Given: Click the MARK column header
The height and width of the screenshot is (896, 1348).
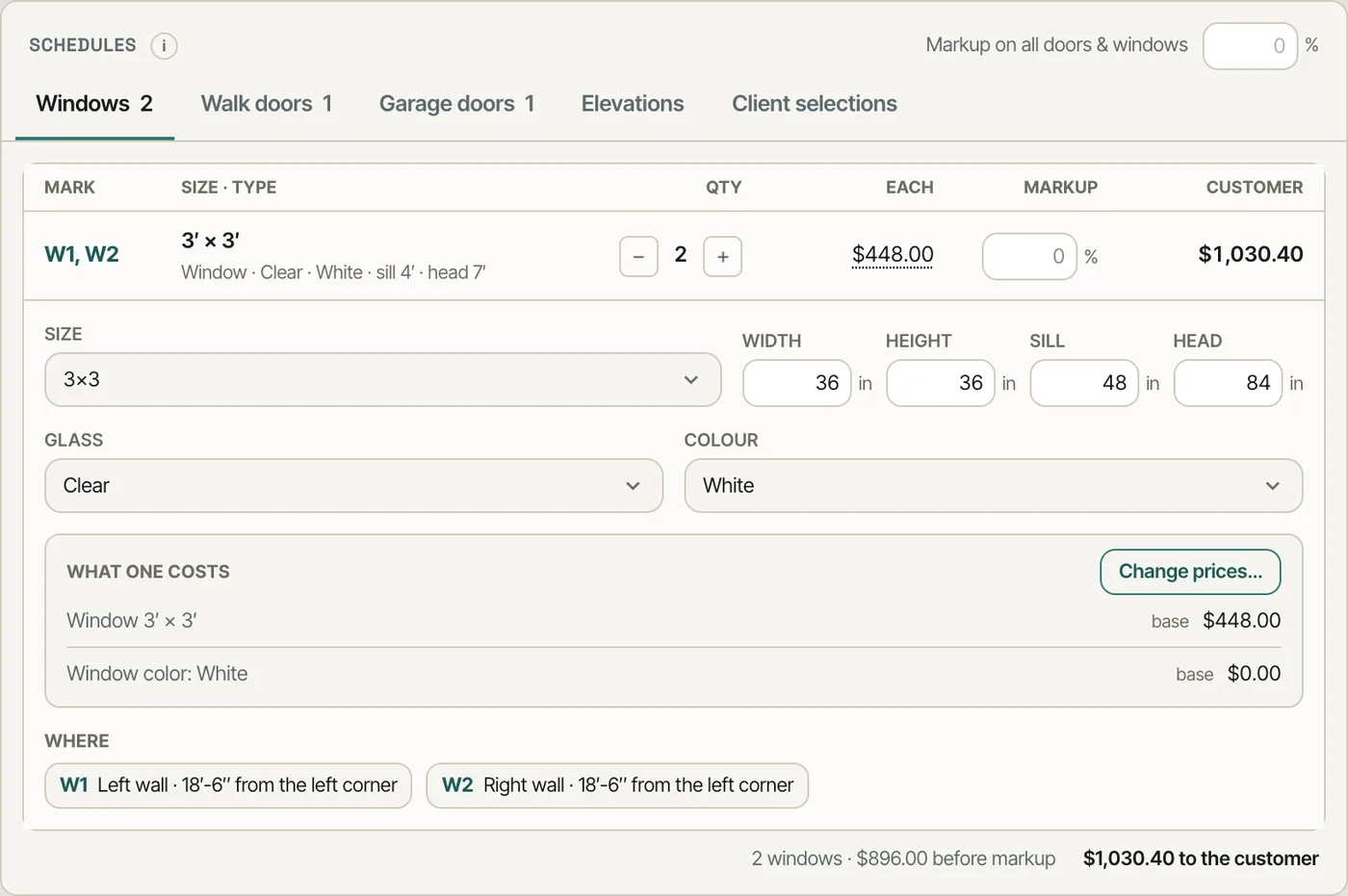Looking at the screenshot, I should (69, 188).
